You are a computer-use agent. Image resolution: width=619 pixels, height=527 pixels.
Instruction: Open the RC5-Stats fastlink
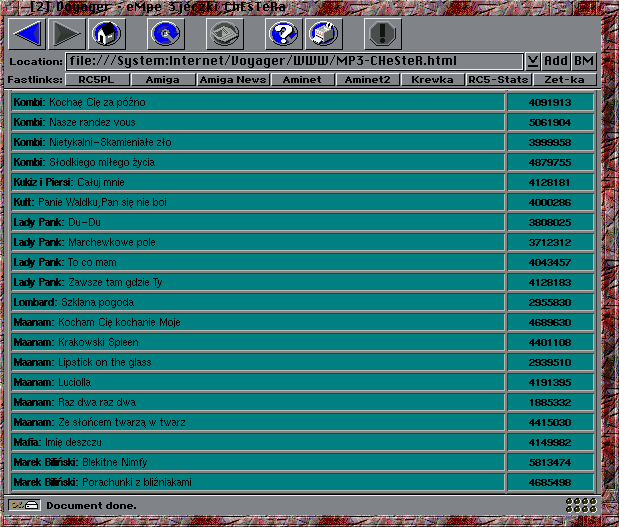(x=499, y=80)
